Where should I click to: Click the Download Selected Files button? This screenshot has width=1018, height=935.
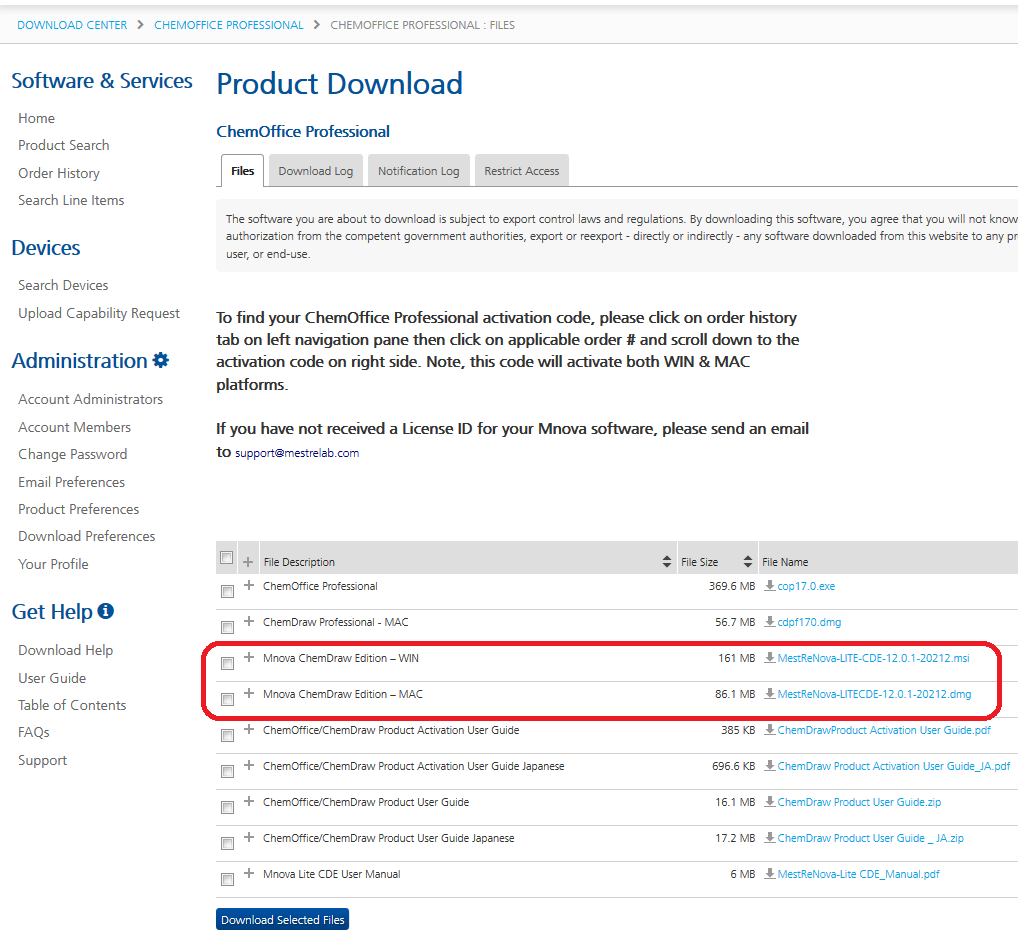coord(282,919)
